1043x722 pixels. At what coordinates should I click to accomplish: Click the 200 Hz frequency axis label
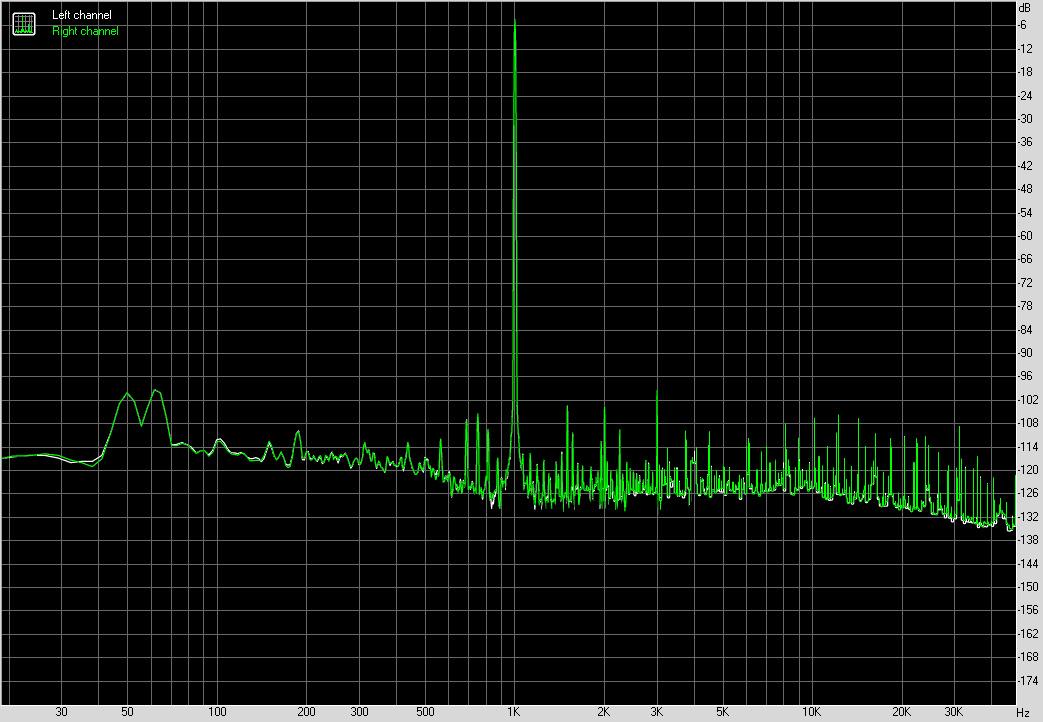tap(307, 713)
